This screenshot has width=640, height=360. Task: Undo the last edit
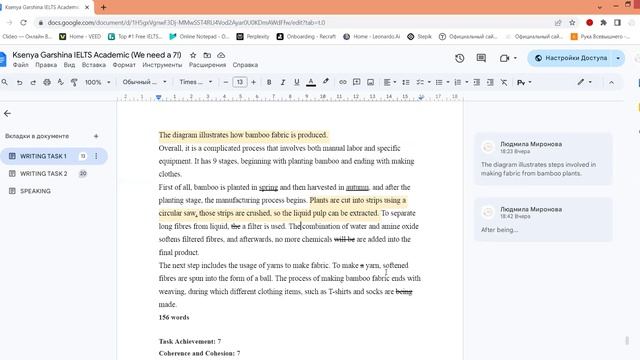click(x=19, y=82)
